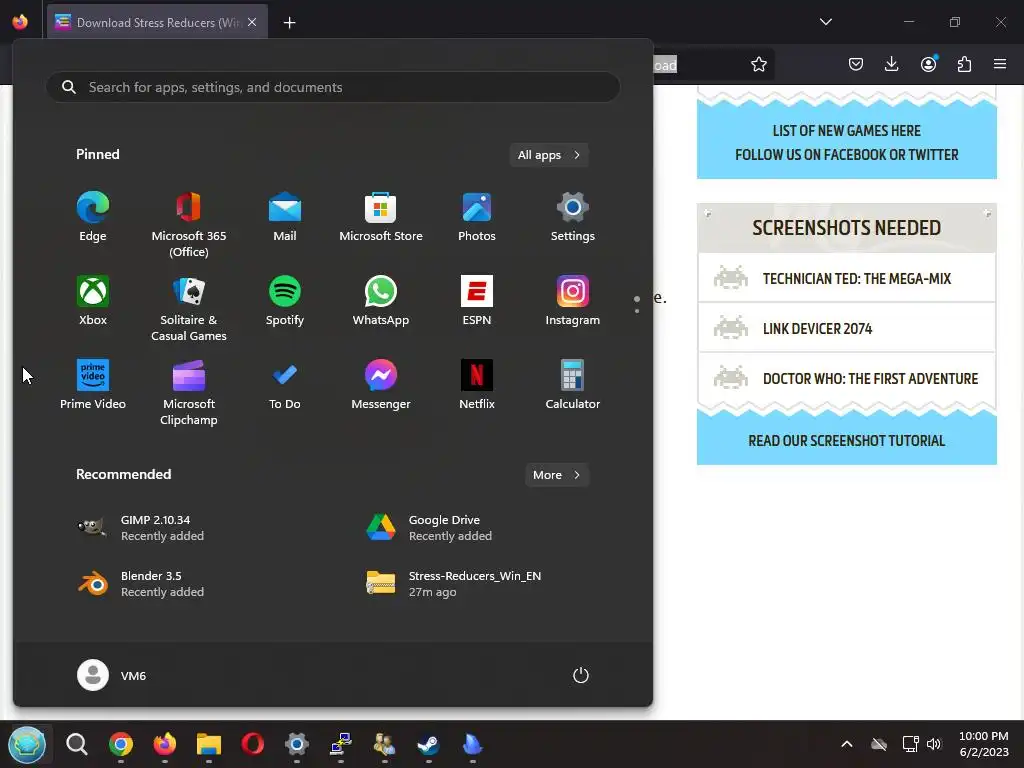The image size is (1024, 768).
Task: Launch Instagram
Action: click(x=573, y=300)
